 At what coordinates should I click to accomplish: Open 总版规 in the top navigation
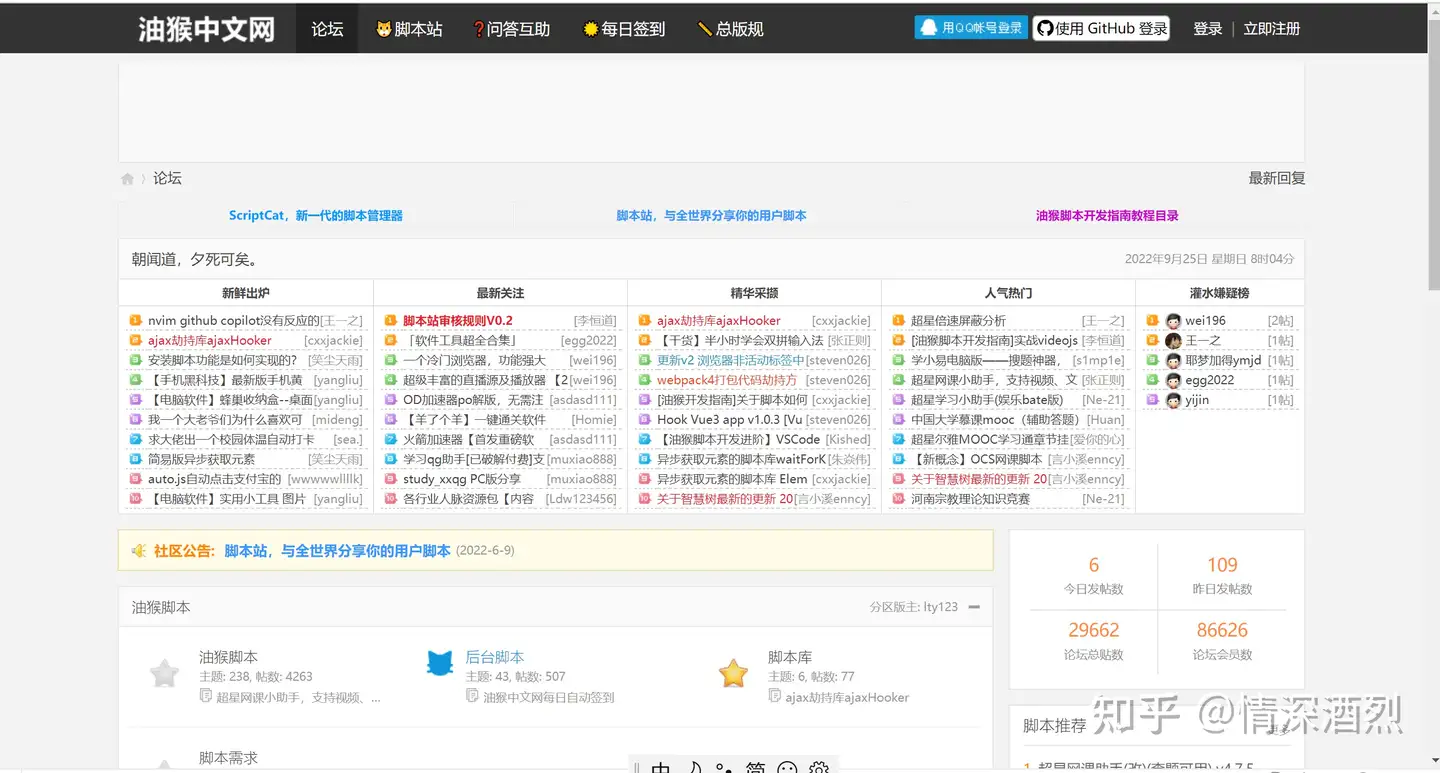point(731,29)
